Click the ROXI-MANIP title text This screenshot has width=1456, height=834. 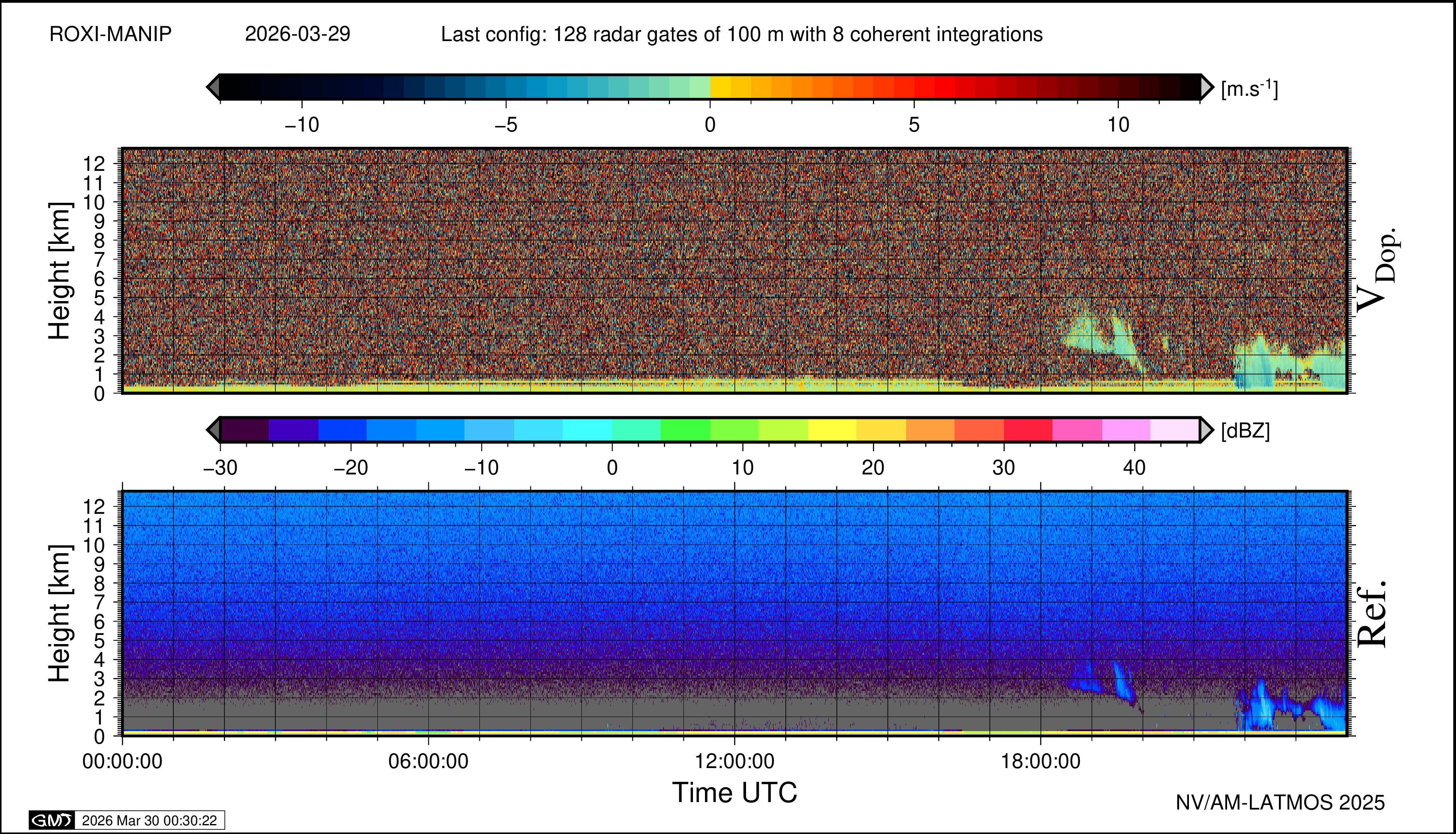coord(111,34)
